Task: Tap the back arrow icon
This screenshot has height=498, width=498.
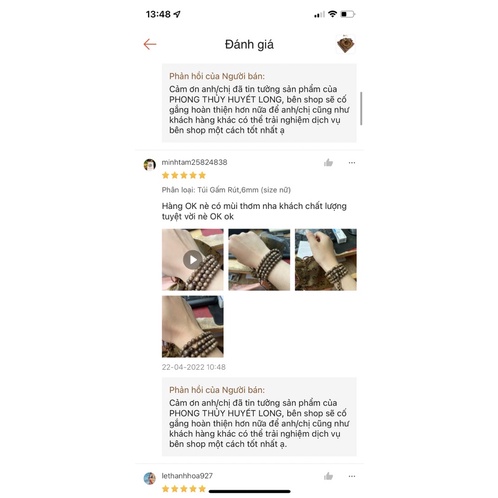Action: (x=150, y=44)
